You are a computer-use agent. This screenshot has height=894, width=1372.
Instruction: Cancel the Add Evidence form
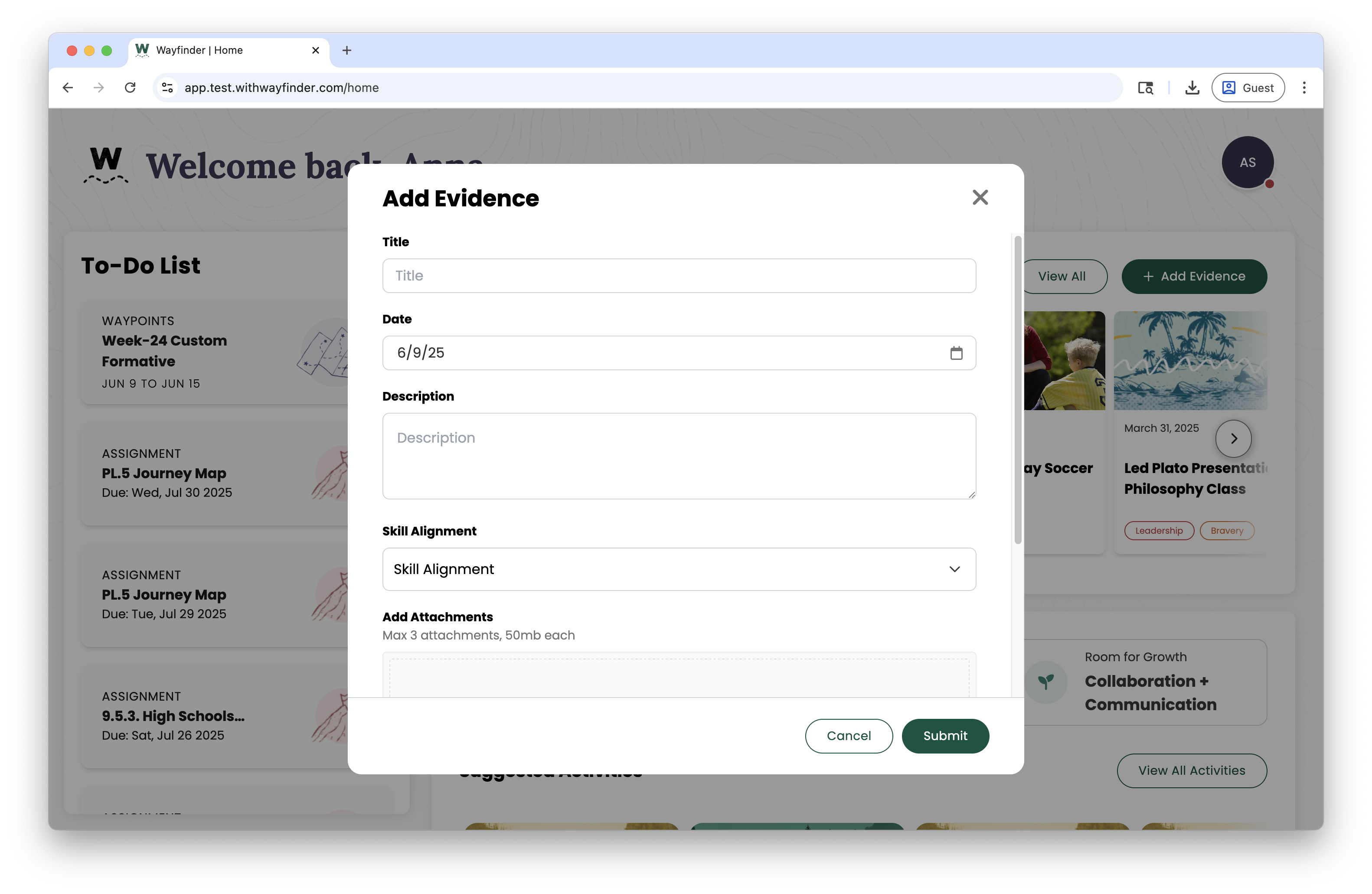pos(849,735)
